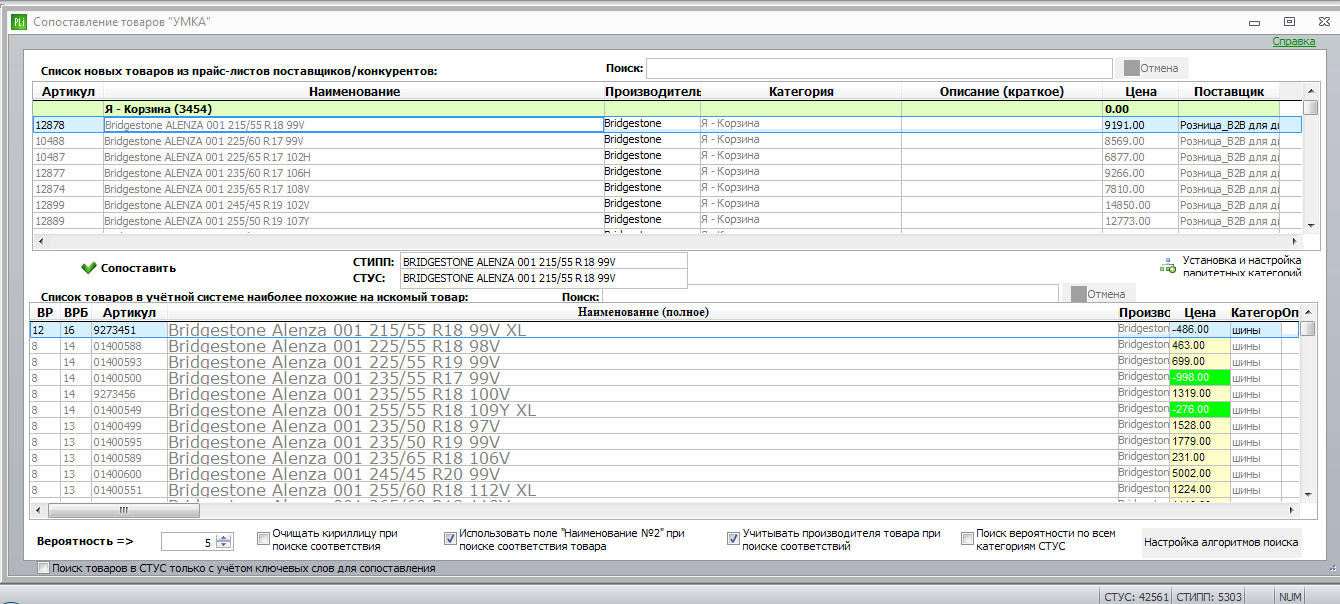The image size is (1340, 604).
Task: Click green price cell -276.00
Action: pyautogui.click(x=1199, y=409)
